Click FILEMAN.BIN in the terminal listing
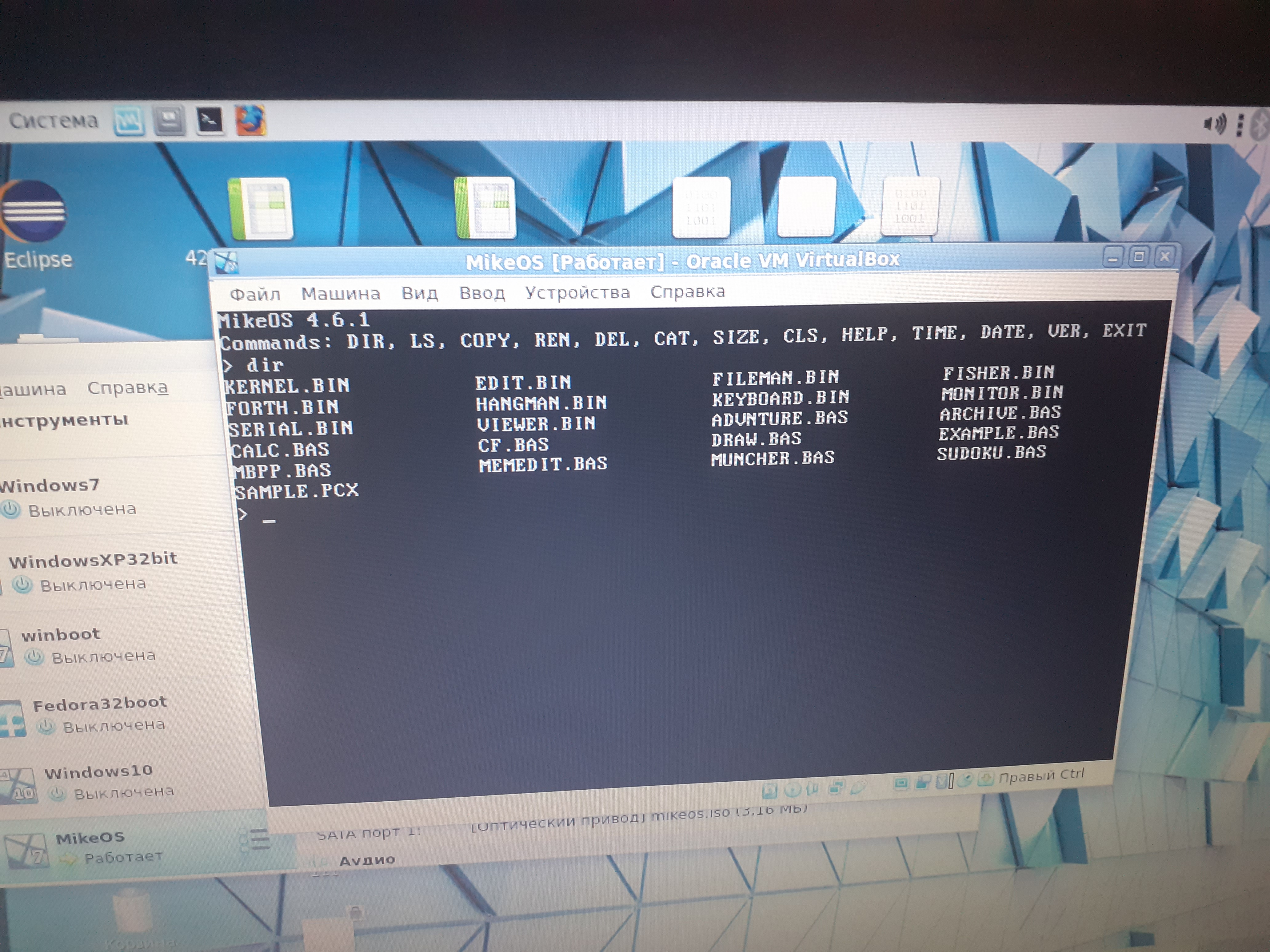1270x952 pixels. (776, 378)
